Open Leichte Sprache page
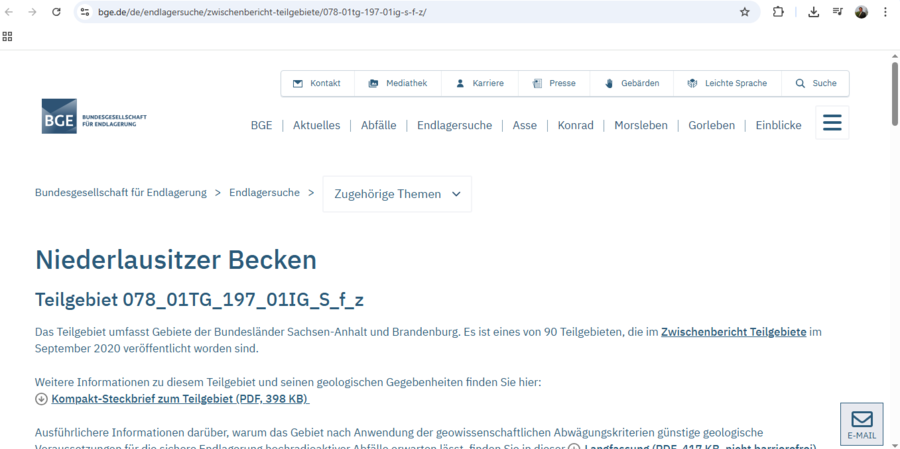The width and height of the screenshot is (900, 449). (727, 83)
